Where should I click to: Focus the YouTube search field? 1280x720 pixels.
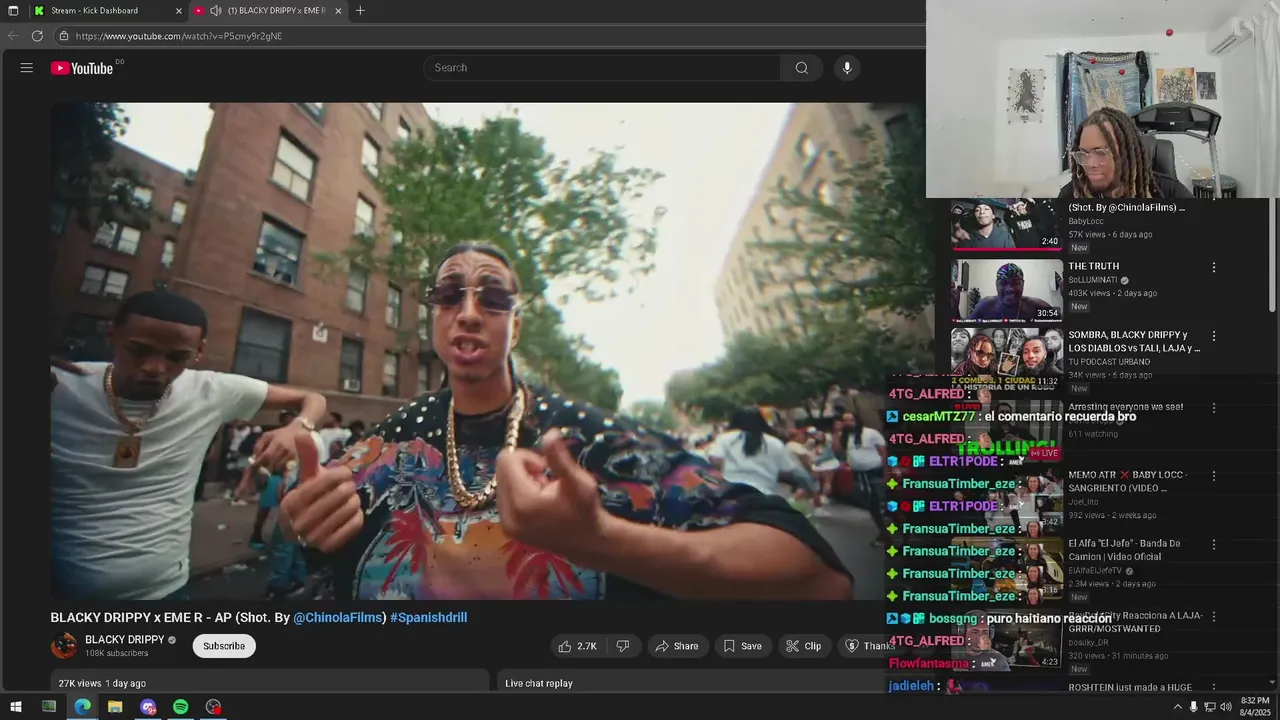[x=602, y=68]
